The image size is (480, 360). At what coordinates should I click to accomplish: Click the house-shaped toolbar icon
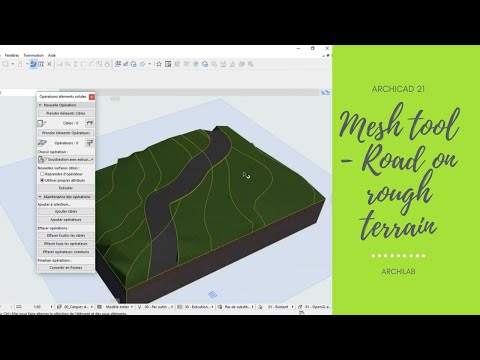tap(107, 64)
